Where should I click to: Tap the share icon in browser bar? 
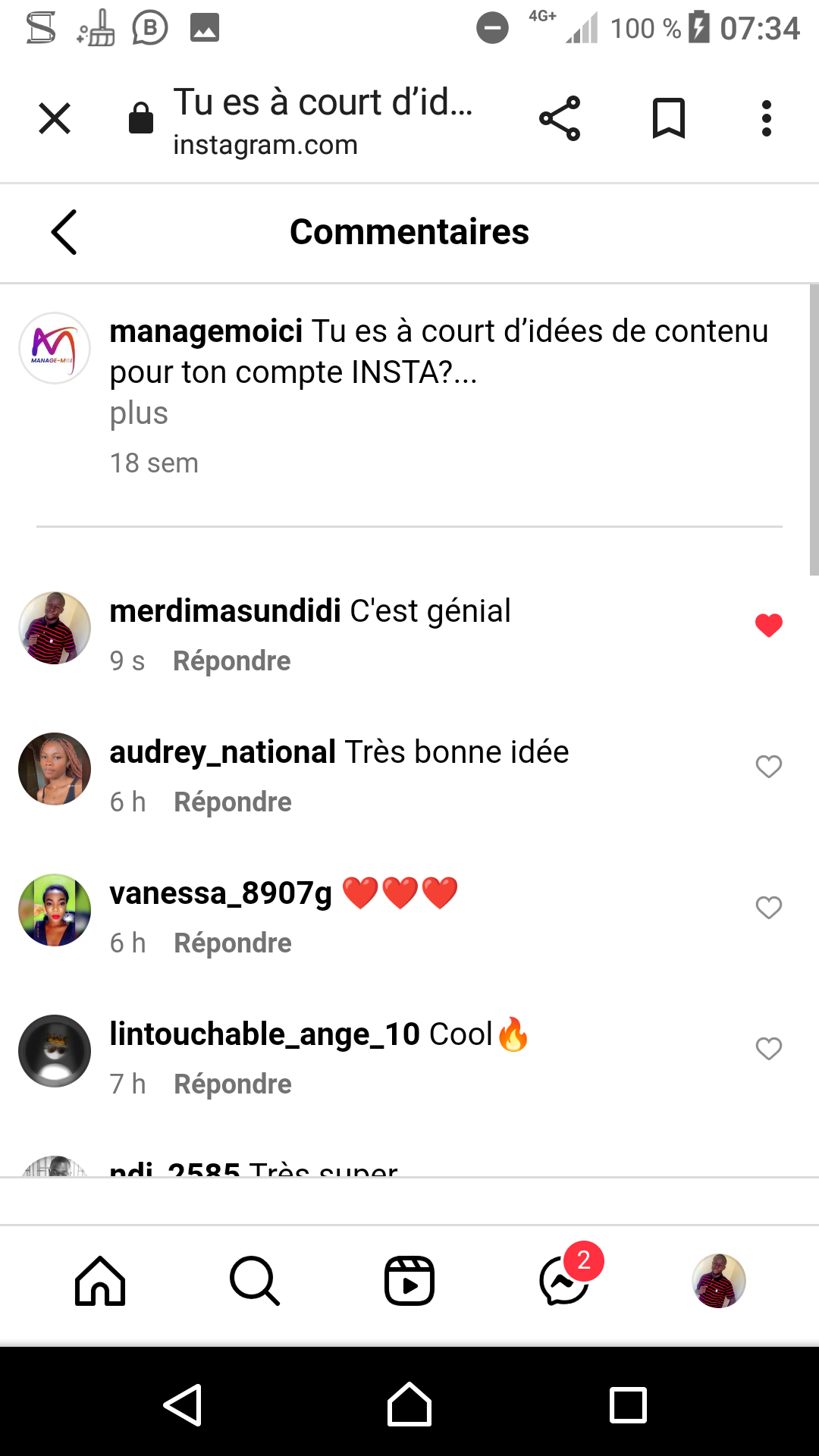point(560,119)
